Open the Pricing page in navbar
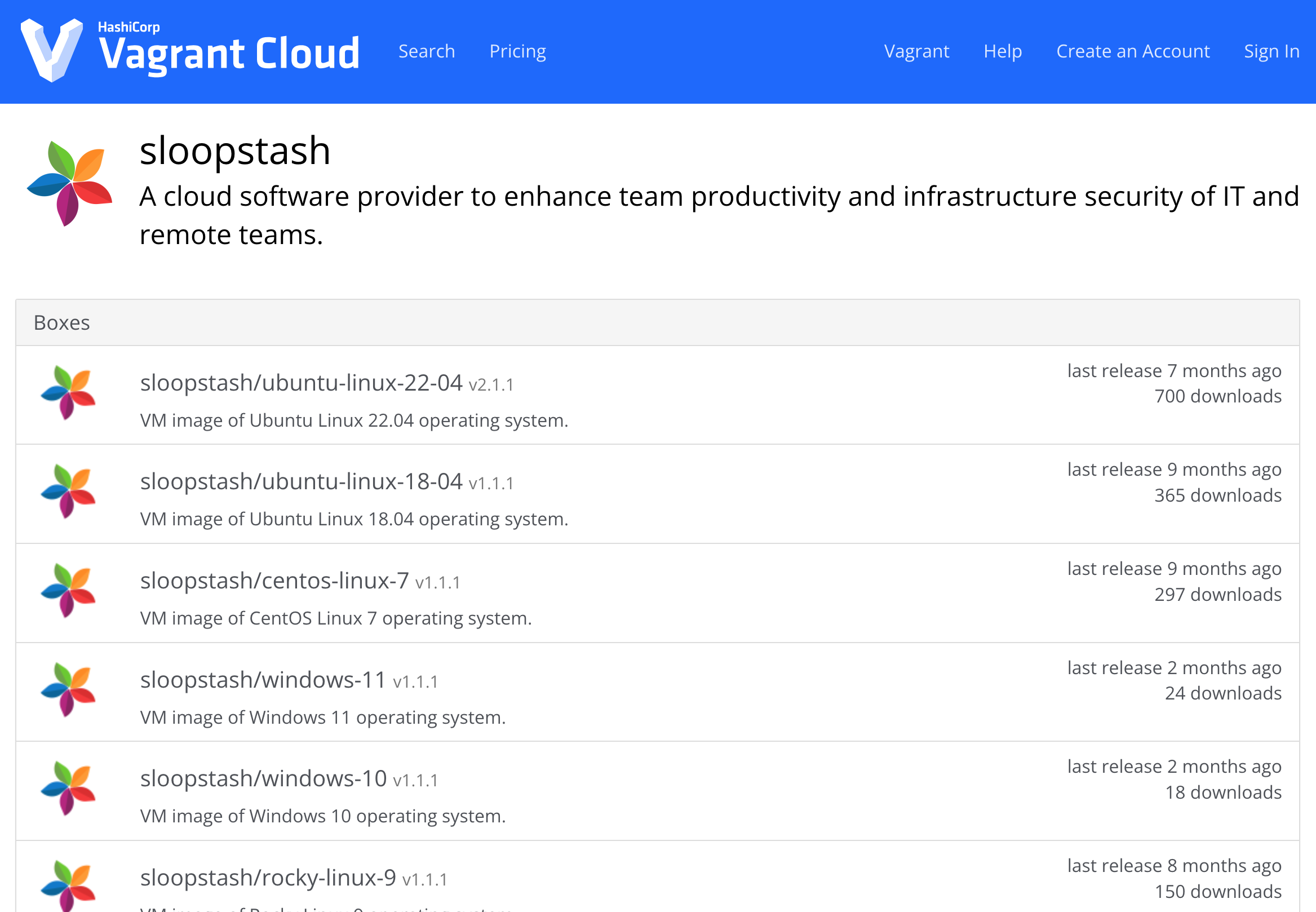 coord(518,51)
